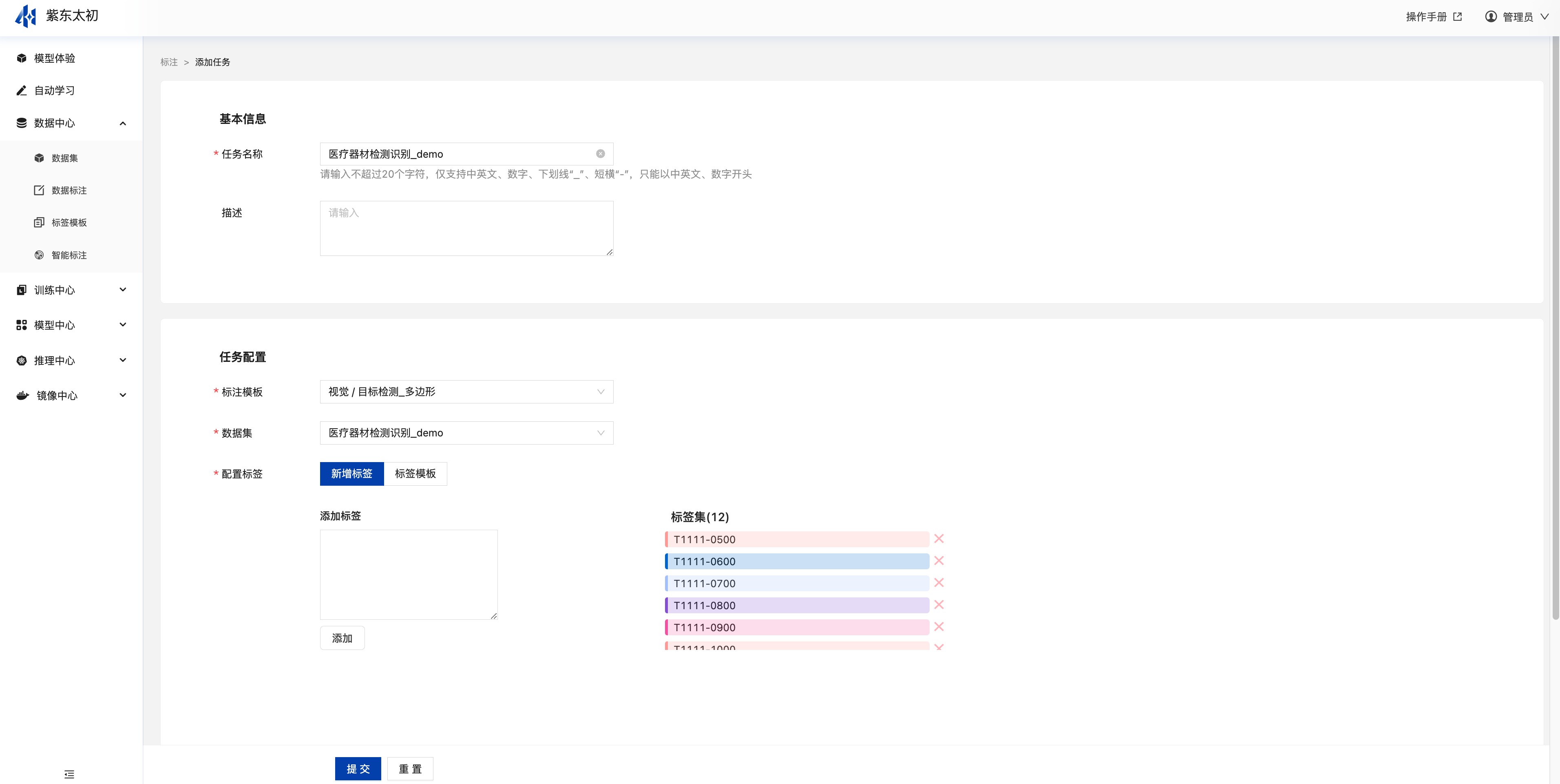Click the 模型中心 grid icon
The image size is (1560, 784).
pyautogui.click(x=22, y=325)
